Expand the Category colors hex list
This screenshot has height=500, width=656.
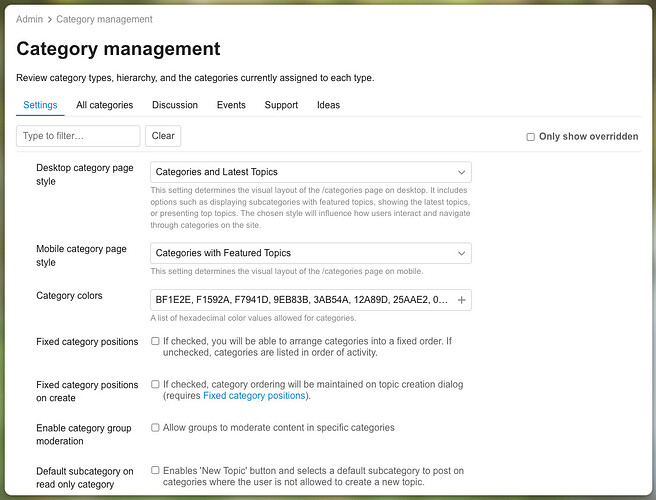coord(311,300)
